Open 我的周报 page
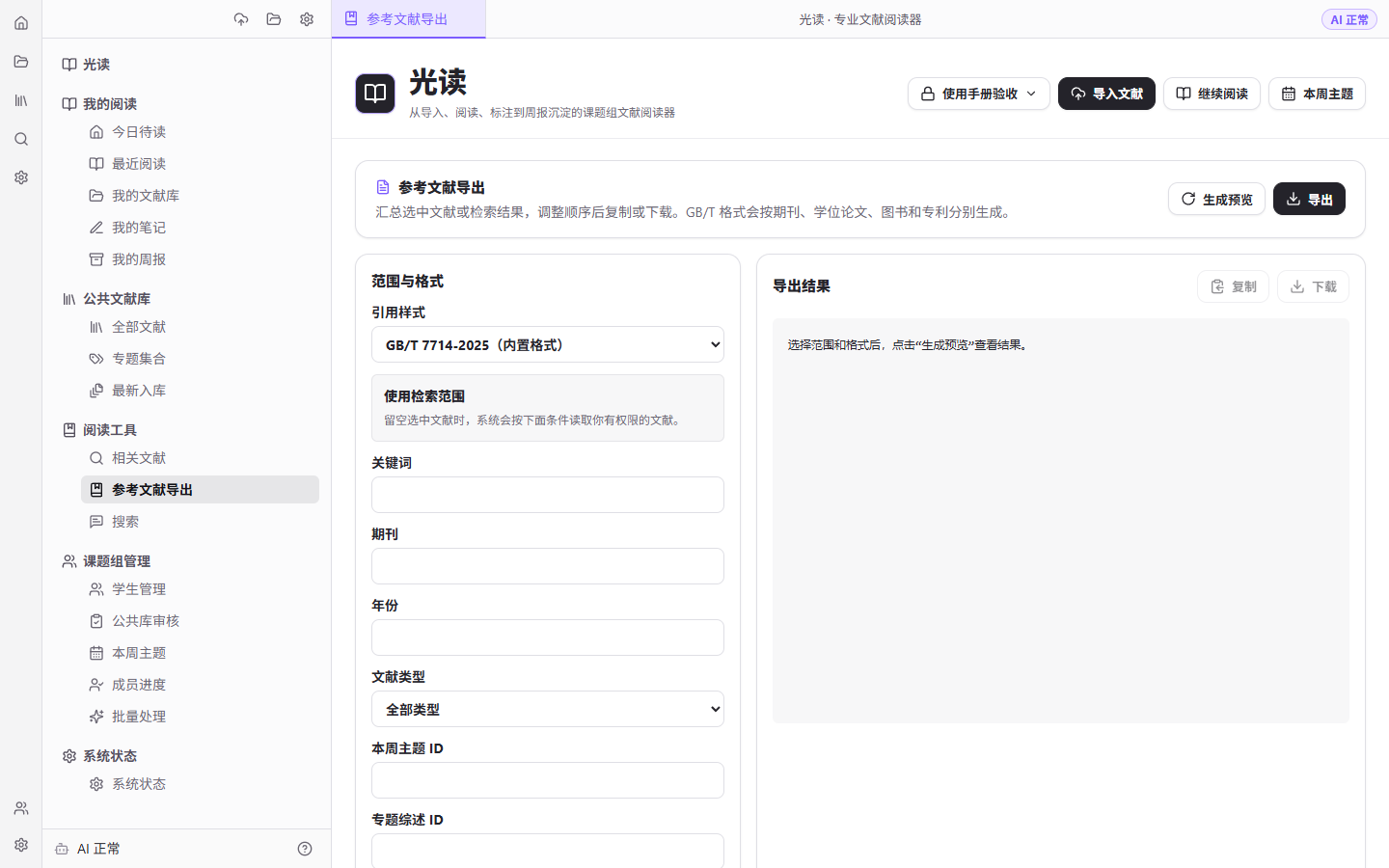The image size is (1389, 868). tap(200, 259)
